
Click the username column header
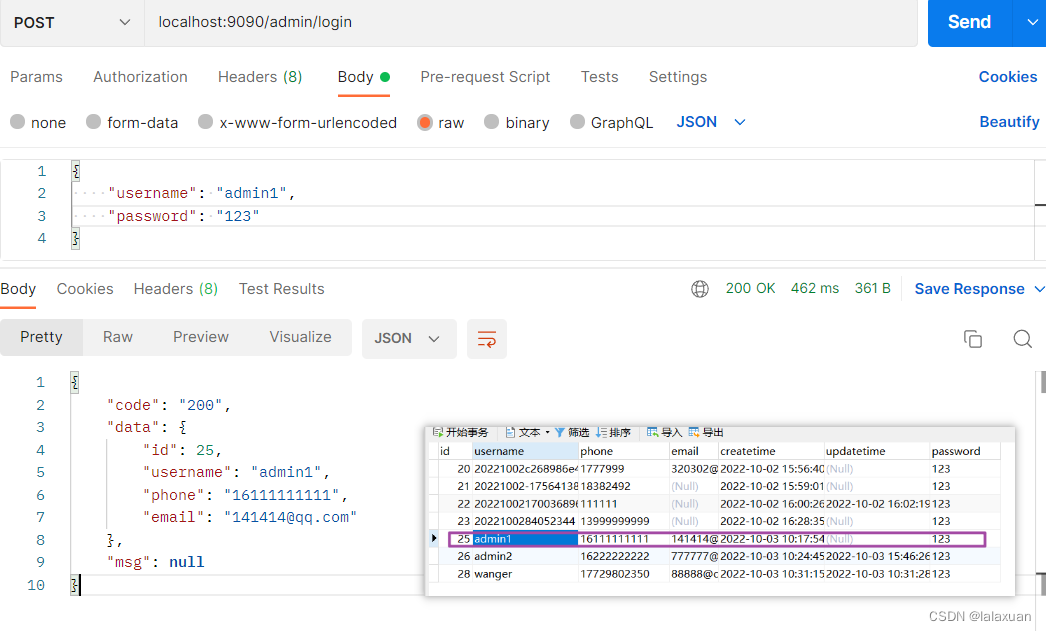(x=525, y=451)
